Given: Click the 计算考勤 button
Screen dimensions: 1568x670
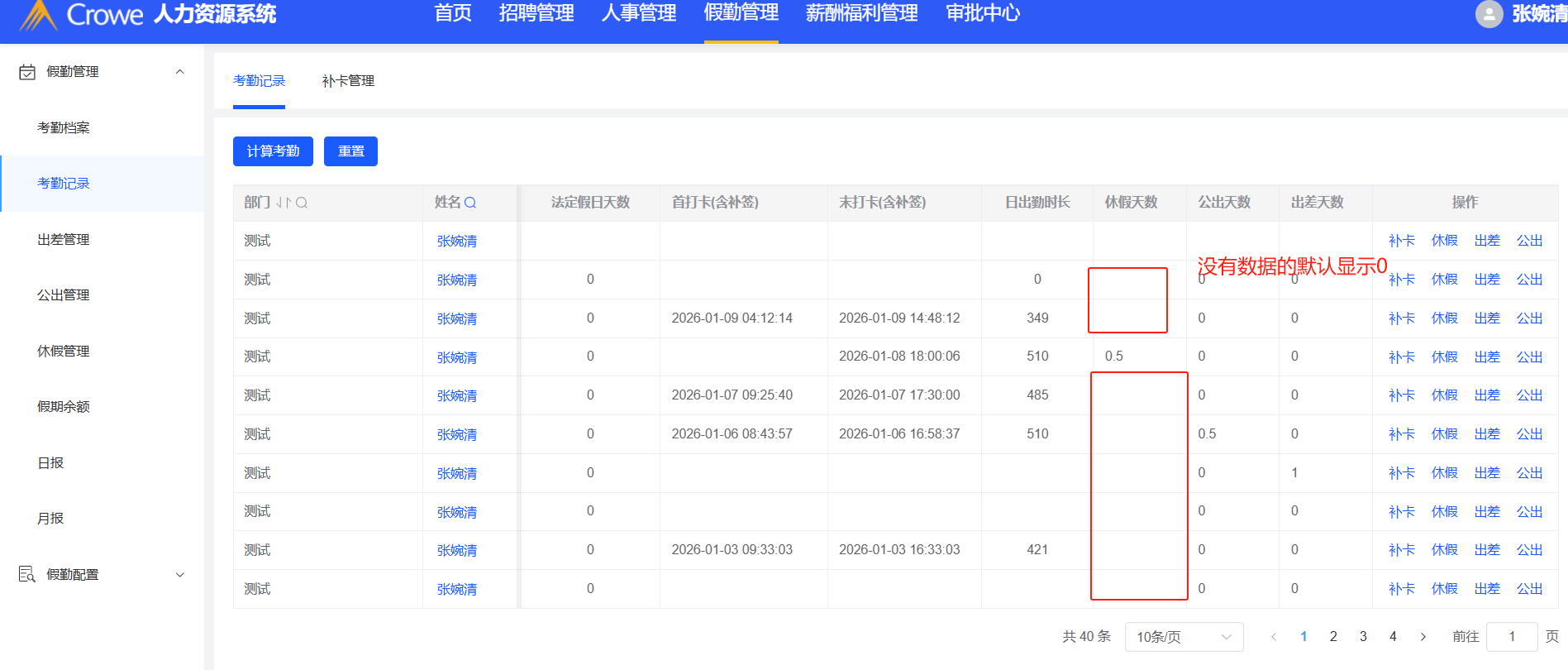Looking at the screenshot, I should point(273,151).
